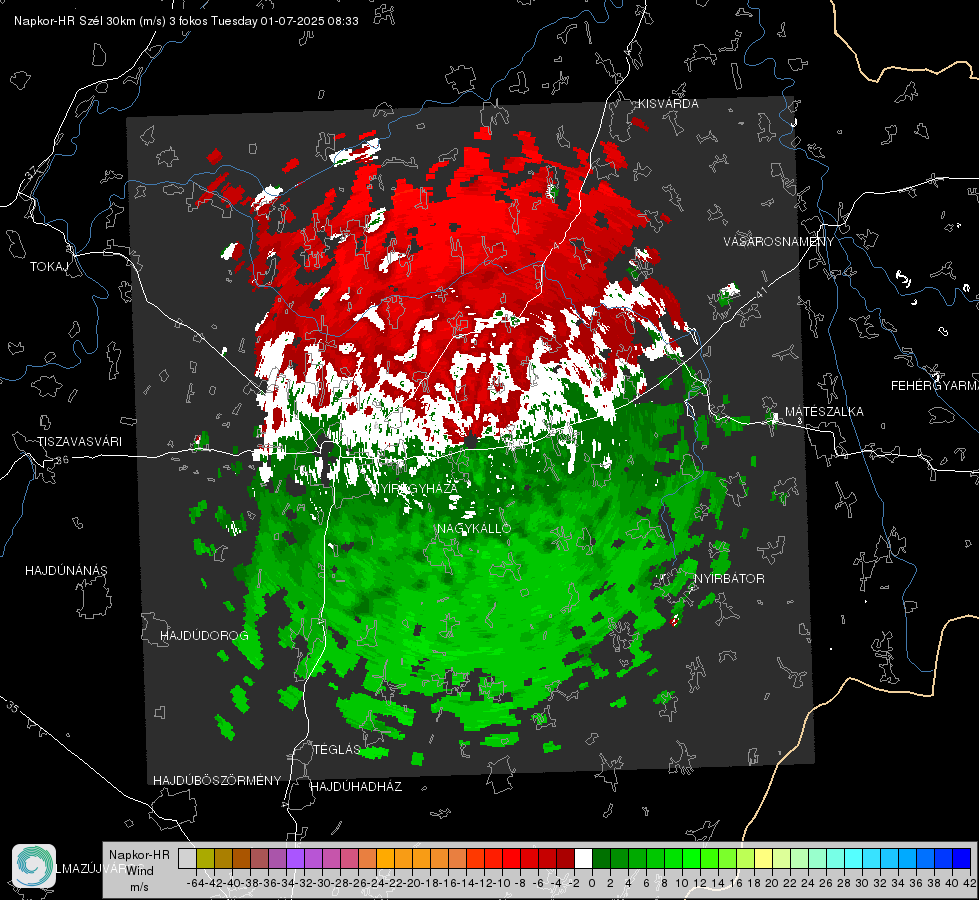
Task: Click the swirl logo icon beside the legend
Action: 34,866
